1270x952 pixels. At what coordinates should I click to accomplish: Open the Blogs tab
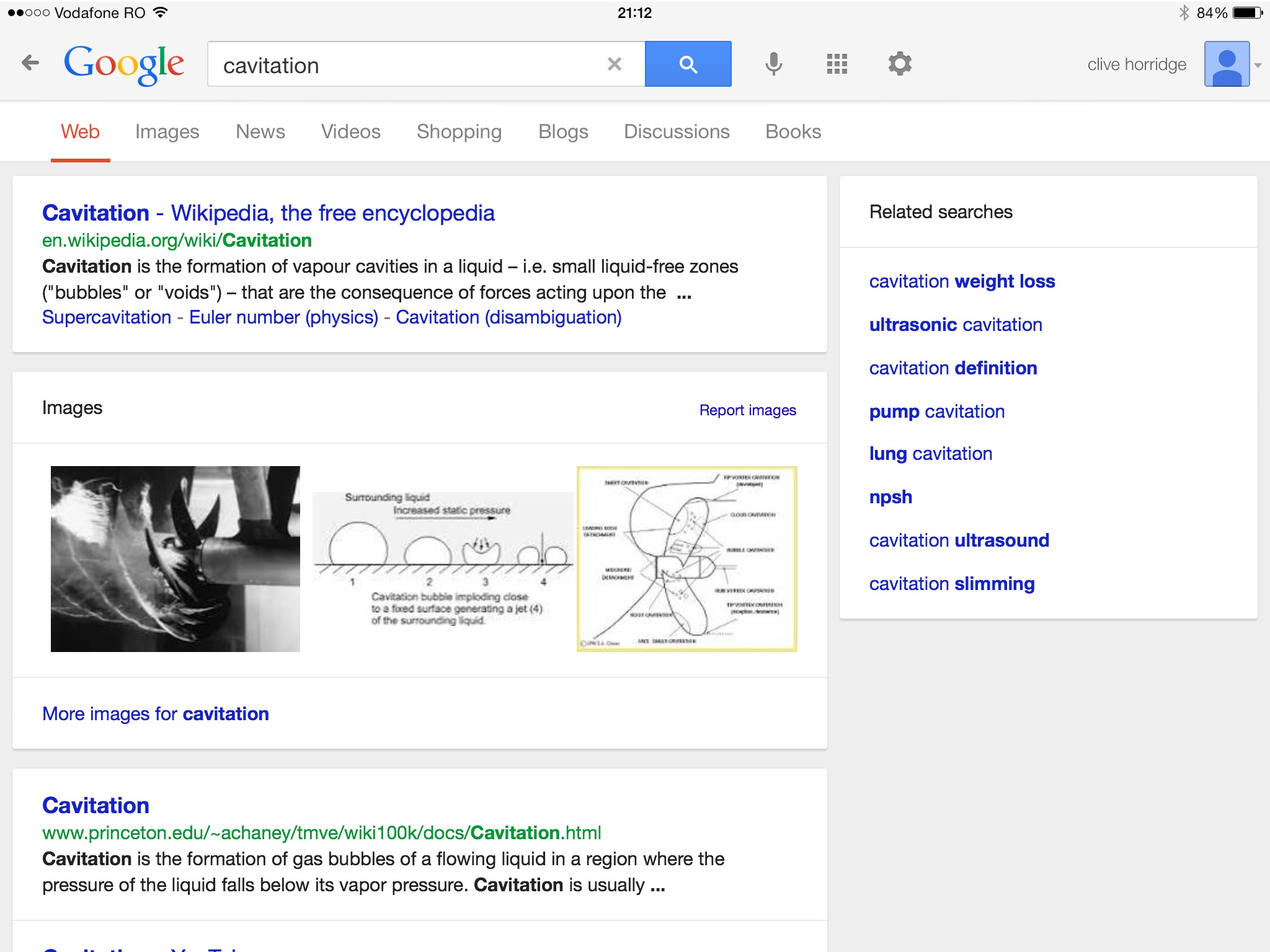pyautogui.click(x=563, y=131)
